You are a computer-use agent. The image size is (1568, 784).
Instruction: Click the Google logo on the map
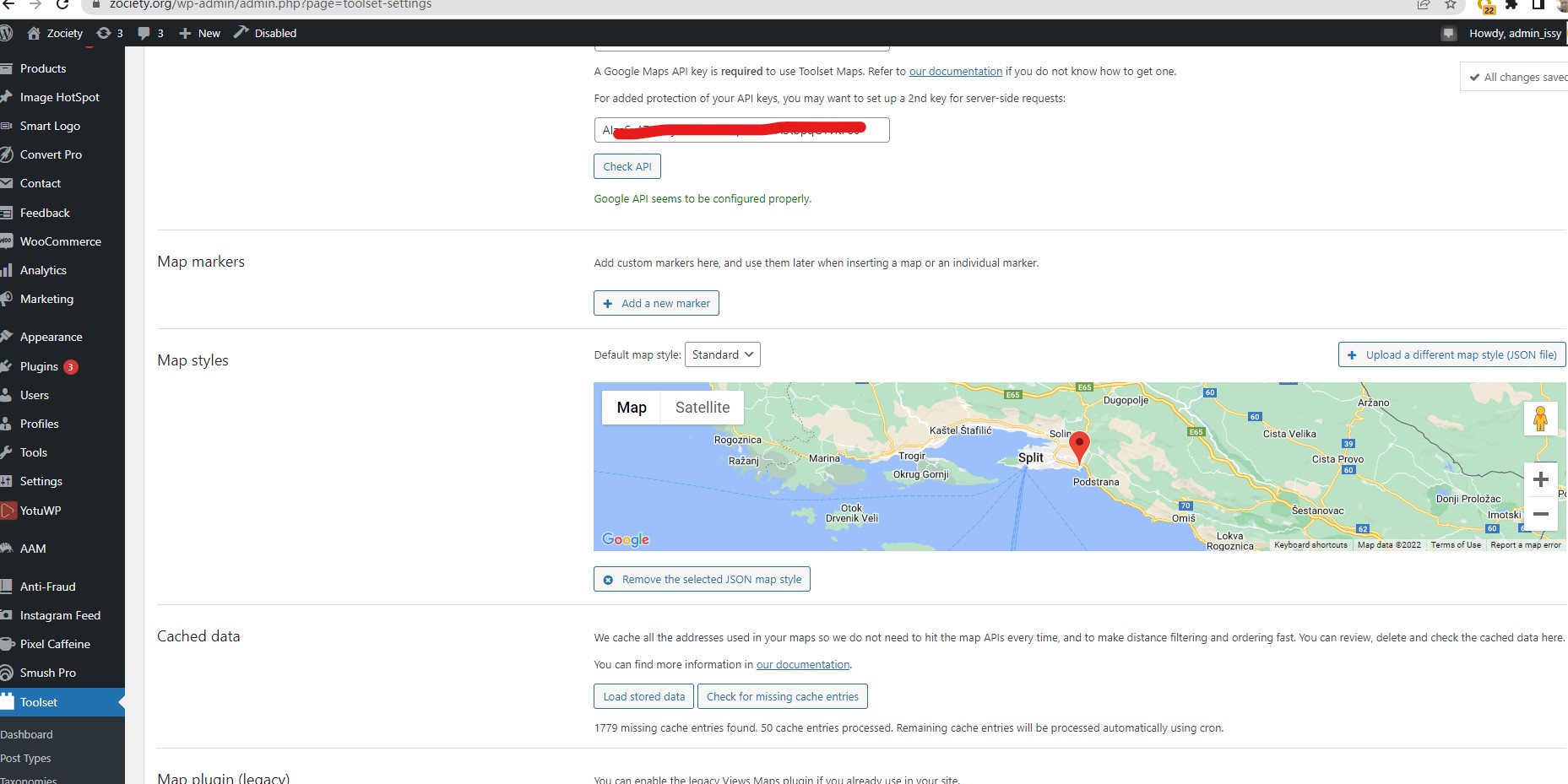click(x=626, y=539)
